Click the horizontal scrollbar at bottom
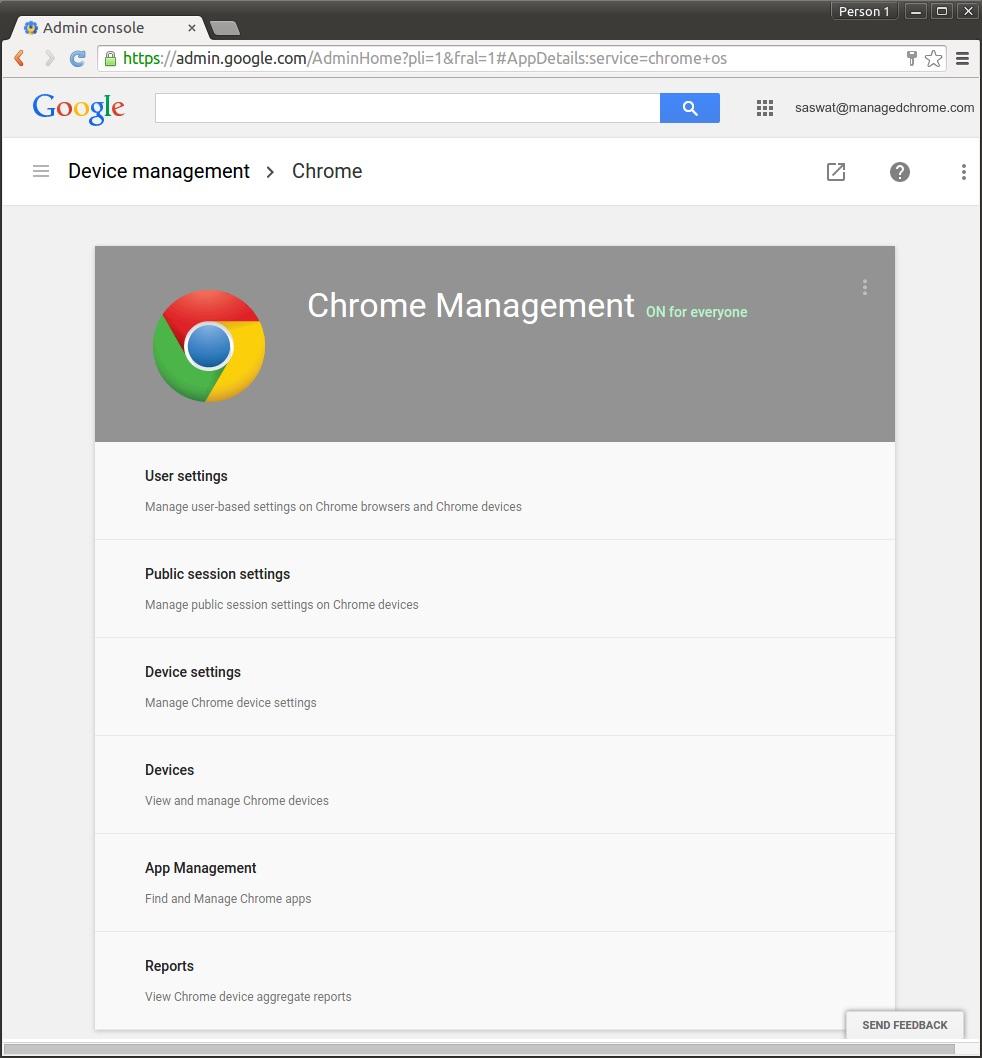 pyautogui.click(x=480, y=1049)
